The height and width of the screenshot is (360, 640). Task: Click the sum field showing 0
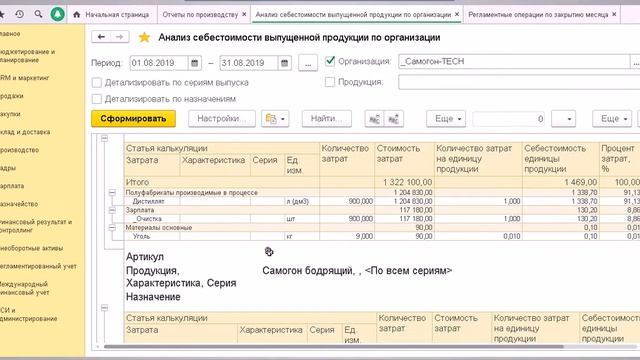coord(508,119)
